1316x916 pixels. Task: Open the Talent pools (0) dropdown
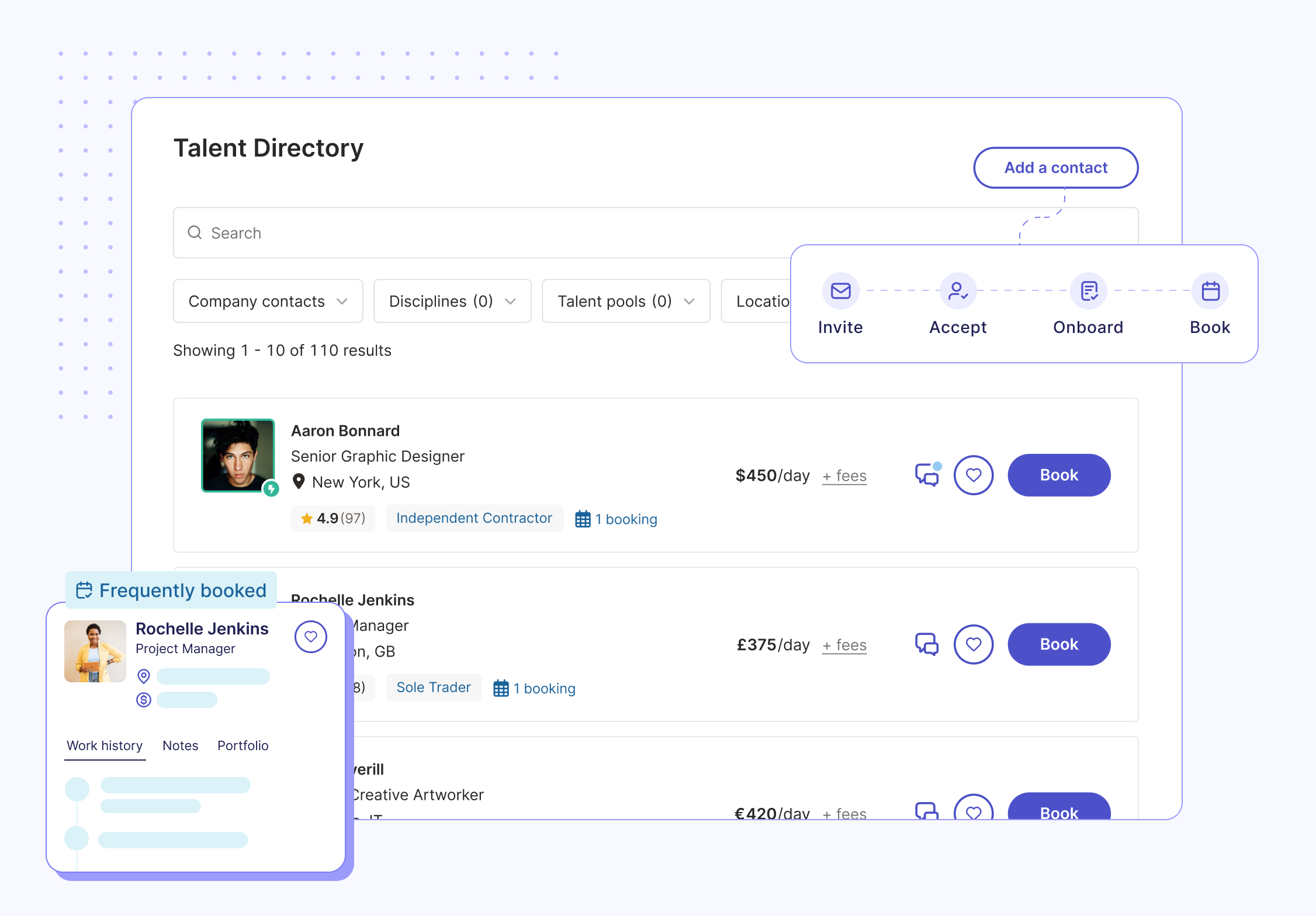tap(626, 301)
